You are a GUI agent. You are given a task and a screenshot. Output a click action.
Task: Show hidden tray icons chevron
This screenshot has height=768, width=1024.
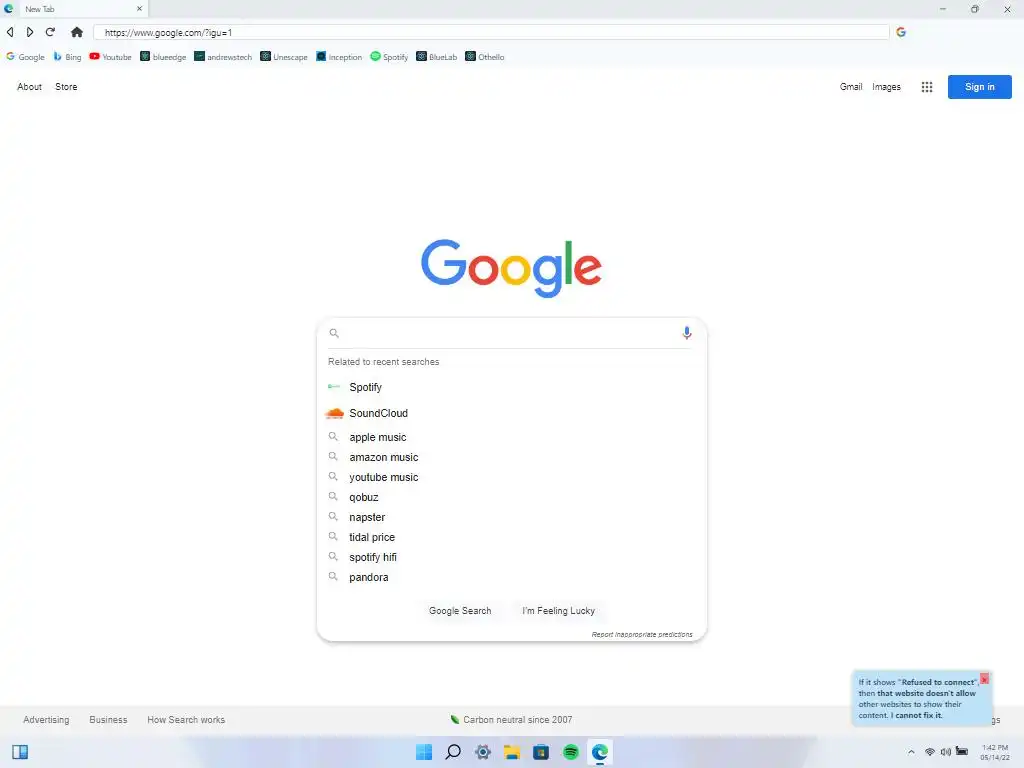[911, 752]
